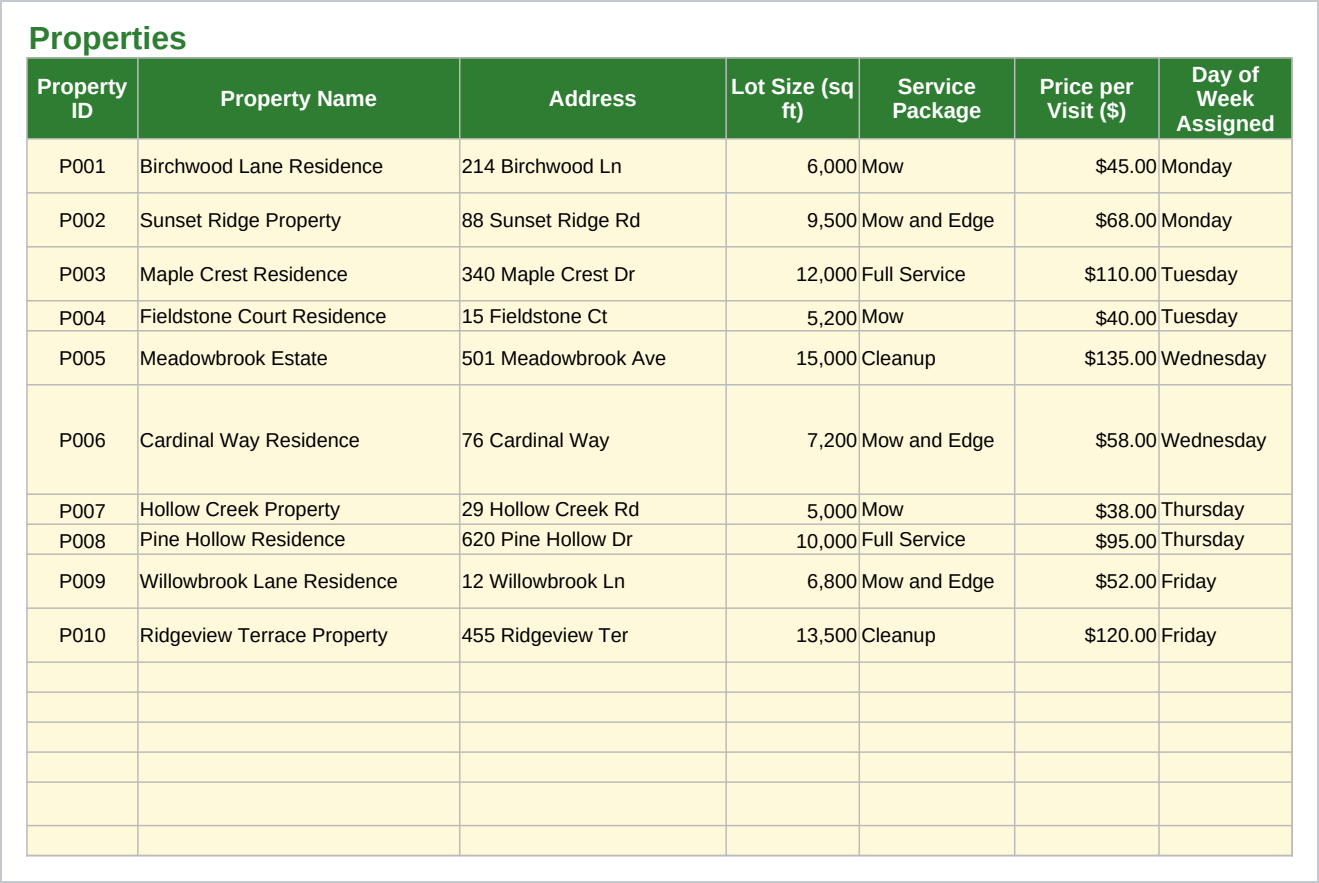Click the 620 Pine Hollow Dr address
Viewport: 1319px width, 883px height.
[593, 540]
